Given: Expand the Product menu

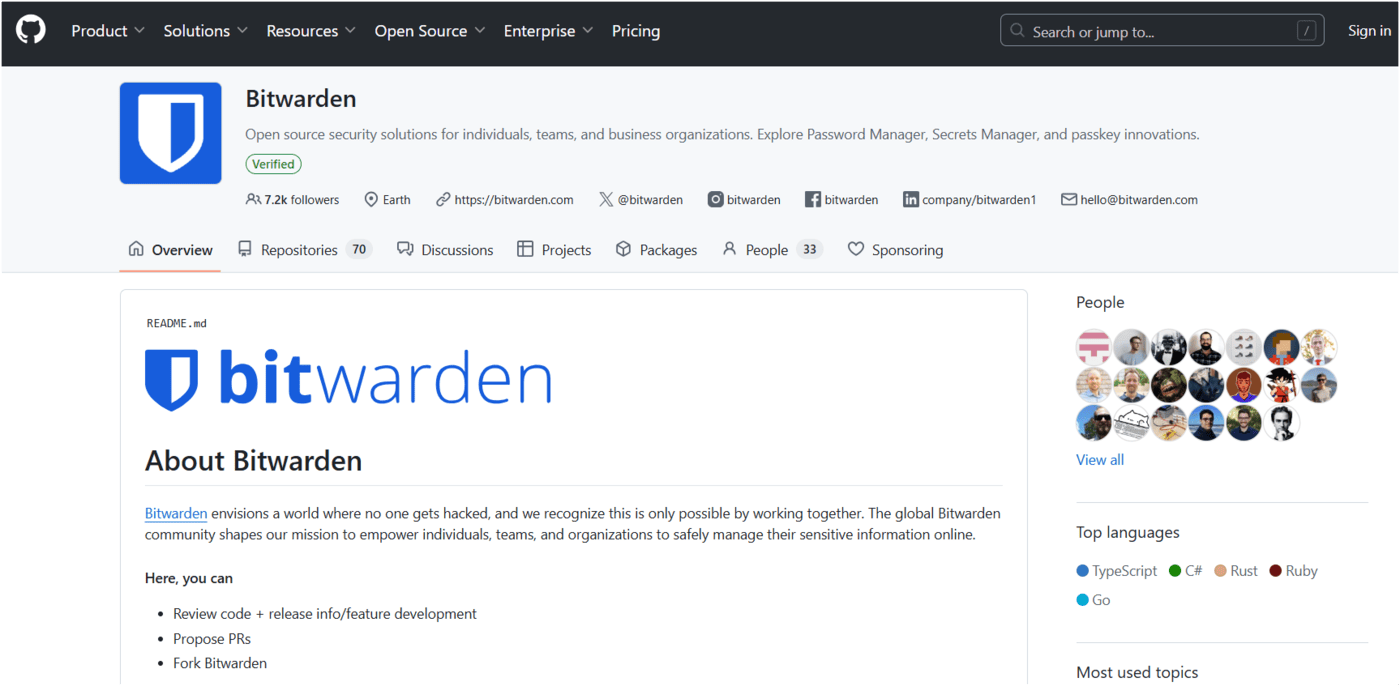Looking at the screenshot, I should pos(108,31).
